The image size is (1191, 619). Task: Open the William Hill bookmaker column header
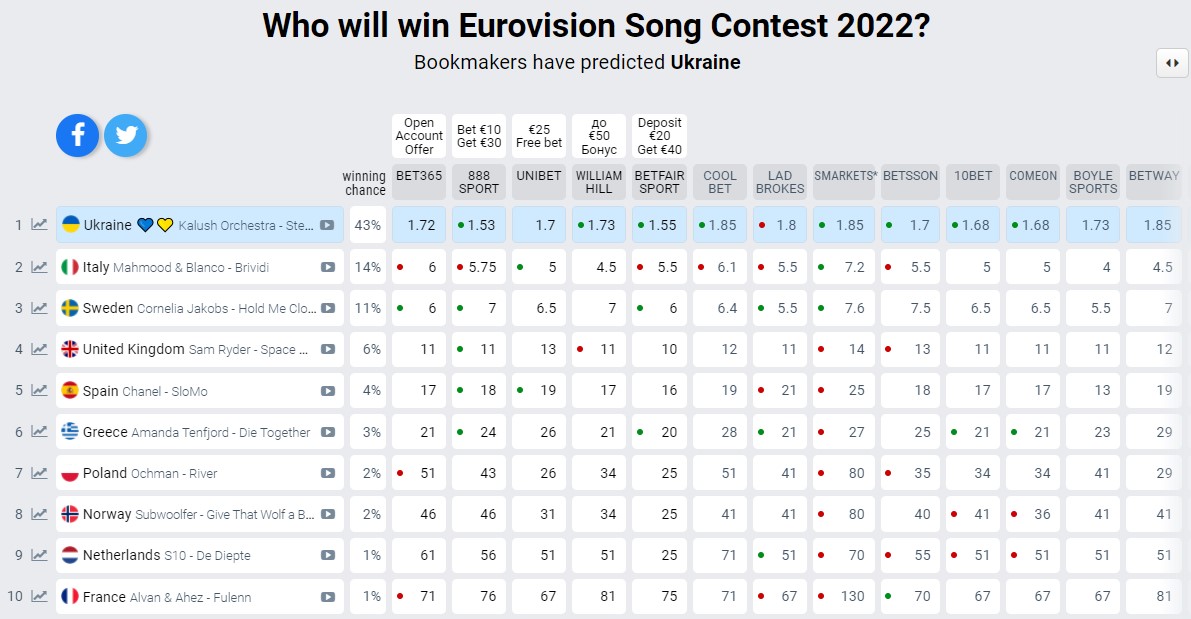point(599,182)
